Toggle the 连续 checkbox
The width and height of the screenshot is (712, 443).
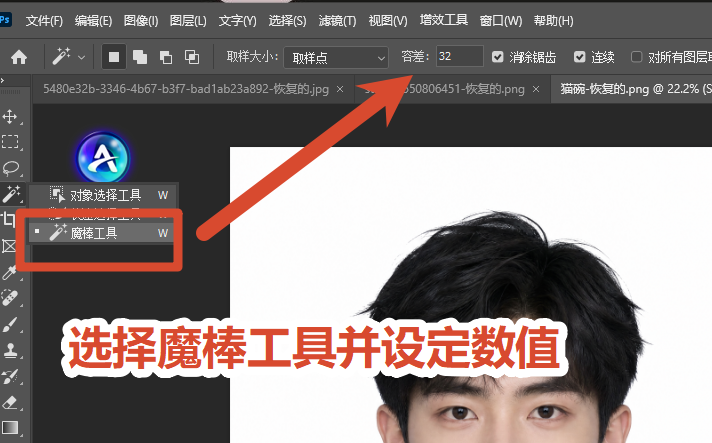click(x=579, y=57)
